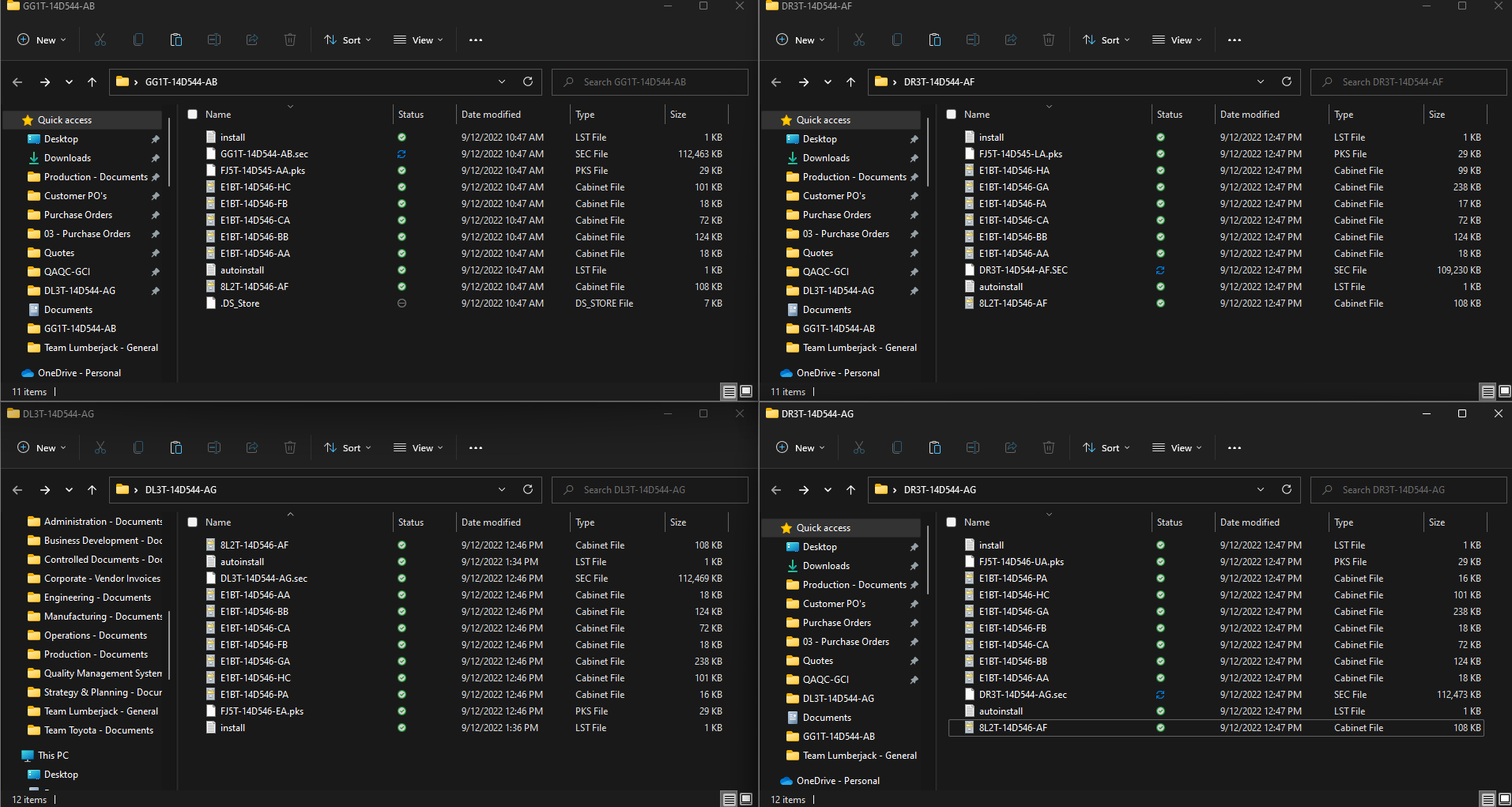This screenshot has height=807, width=1512.
Task: Open Sort dropdown in the GG1T-14D544-AB window
Action: click(x=348, y=40)
